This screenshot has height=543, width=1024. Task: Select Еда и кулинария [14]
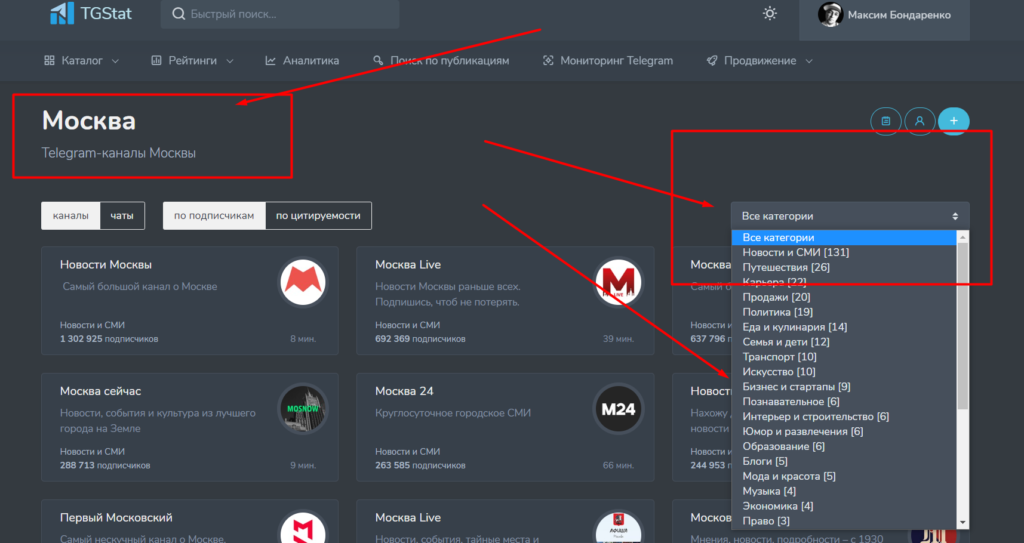[x=844, y=327]
